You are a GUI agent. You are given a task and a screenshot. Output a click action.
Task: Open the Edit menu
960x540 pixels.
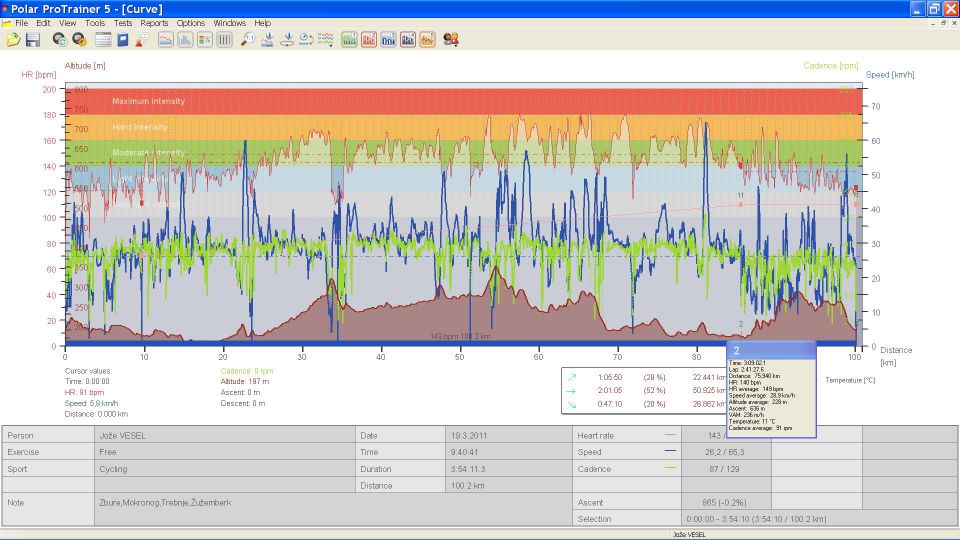click(x=43, y=23)
